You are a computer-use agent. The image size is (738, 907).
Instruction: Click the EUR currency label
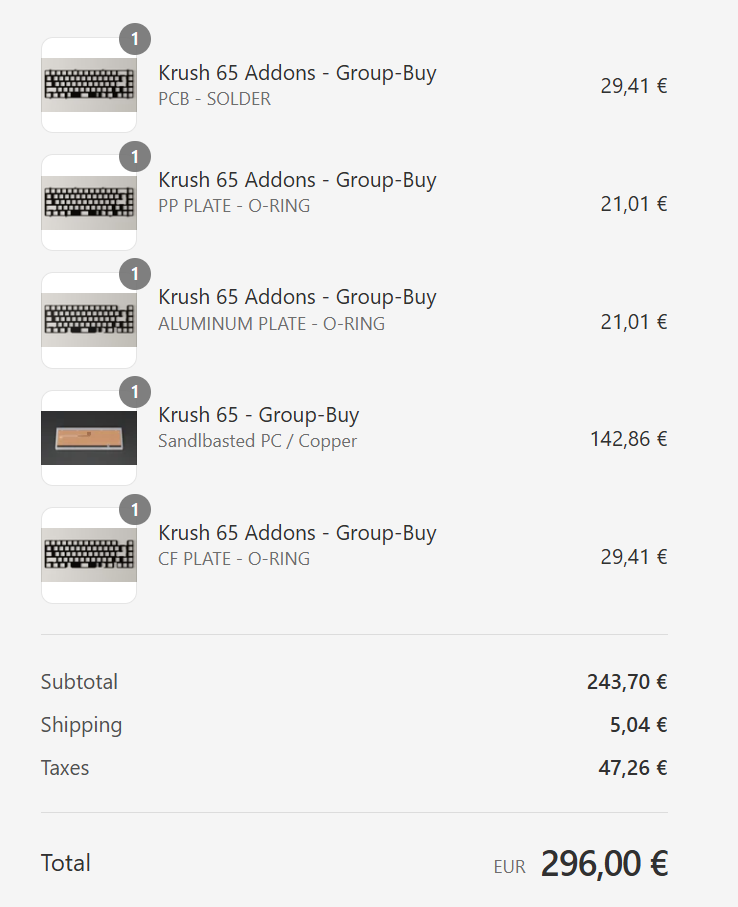click(x=509, y=867)
